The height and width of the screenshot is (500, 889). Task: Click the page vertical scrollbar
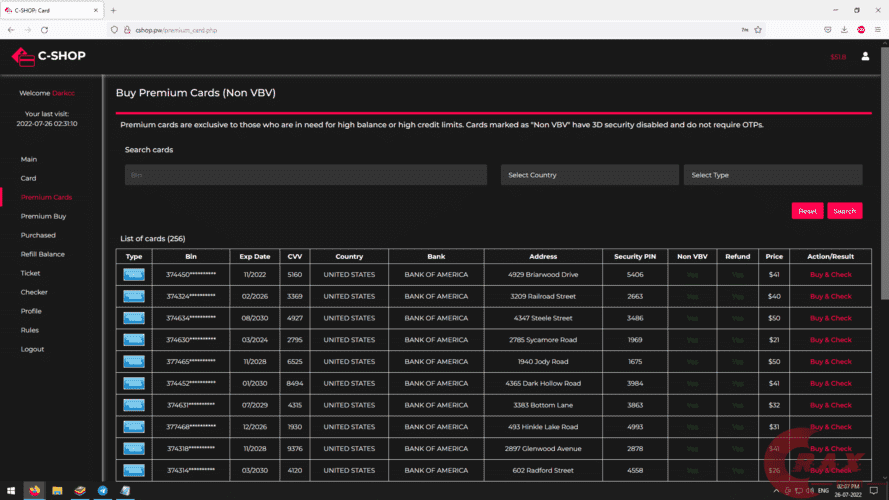coord(884,173)
